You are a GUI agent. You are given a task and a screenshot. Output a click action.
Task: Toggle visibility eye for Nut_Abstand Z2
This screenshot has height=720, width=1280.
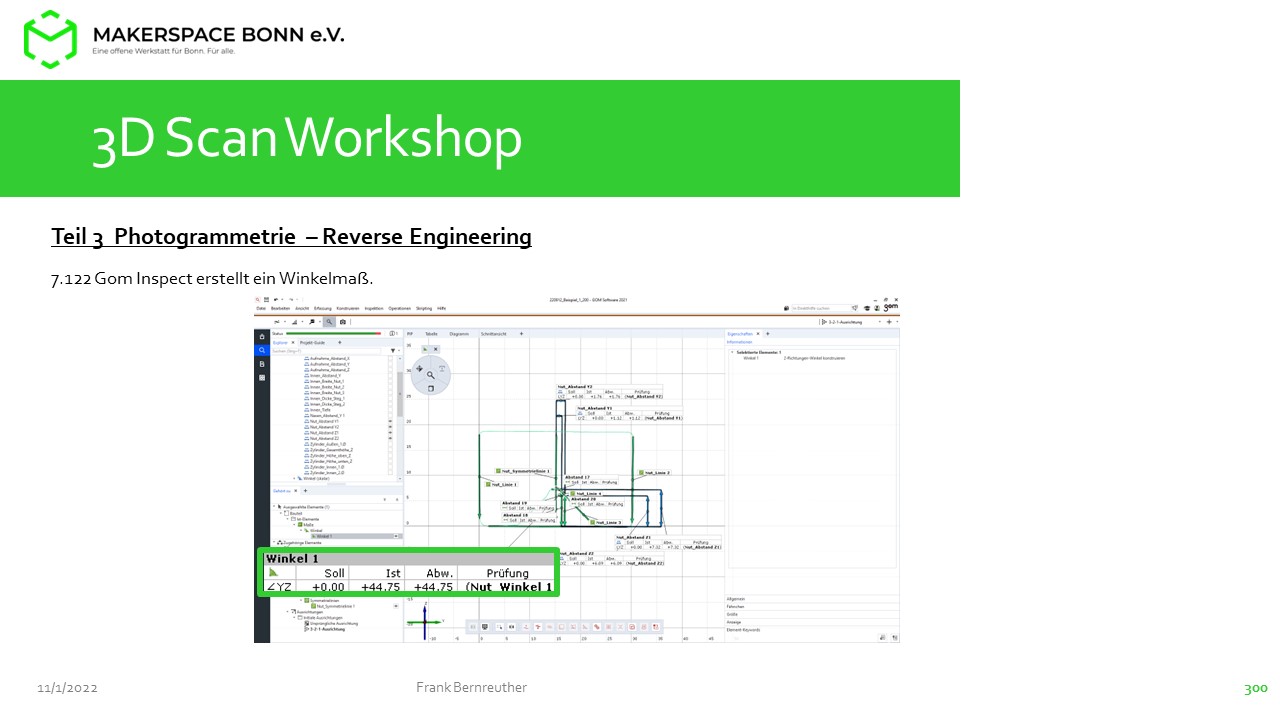(x=390, y=438)
